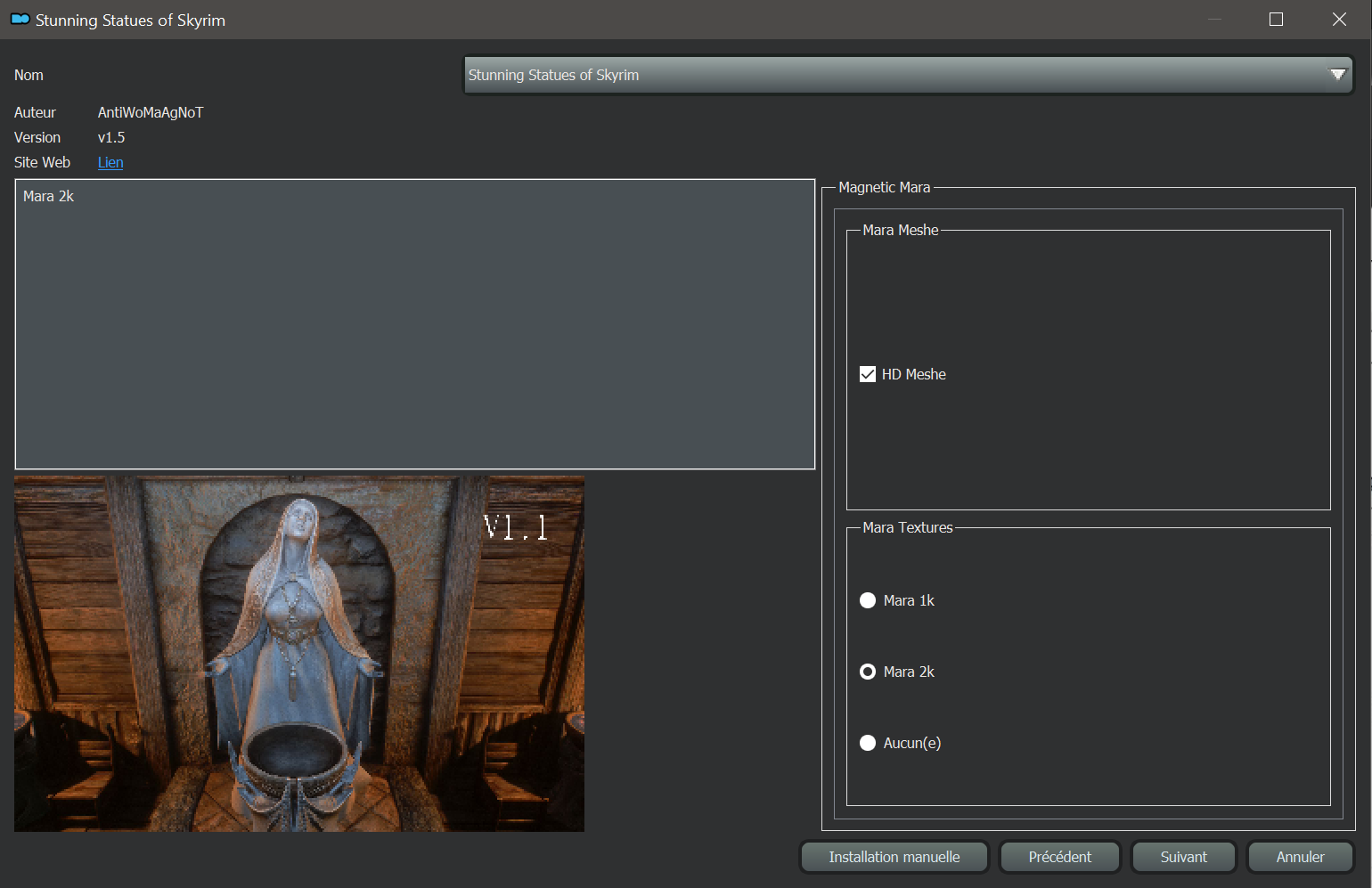1372x888 pixels.
Task: Minimize the installer window
Action: (1215, 19)
